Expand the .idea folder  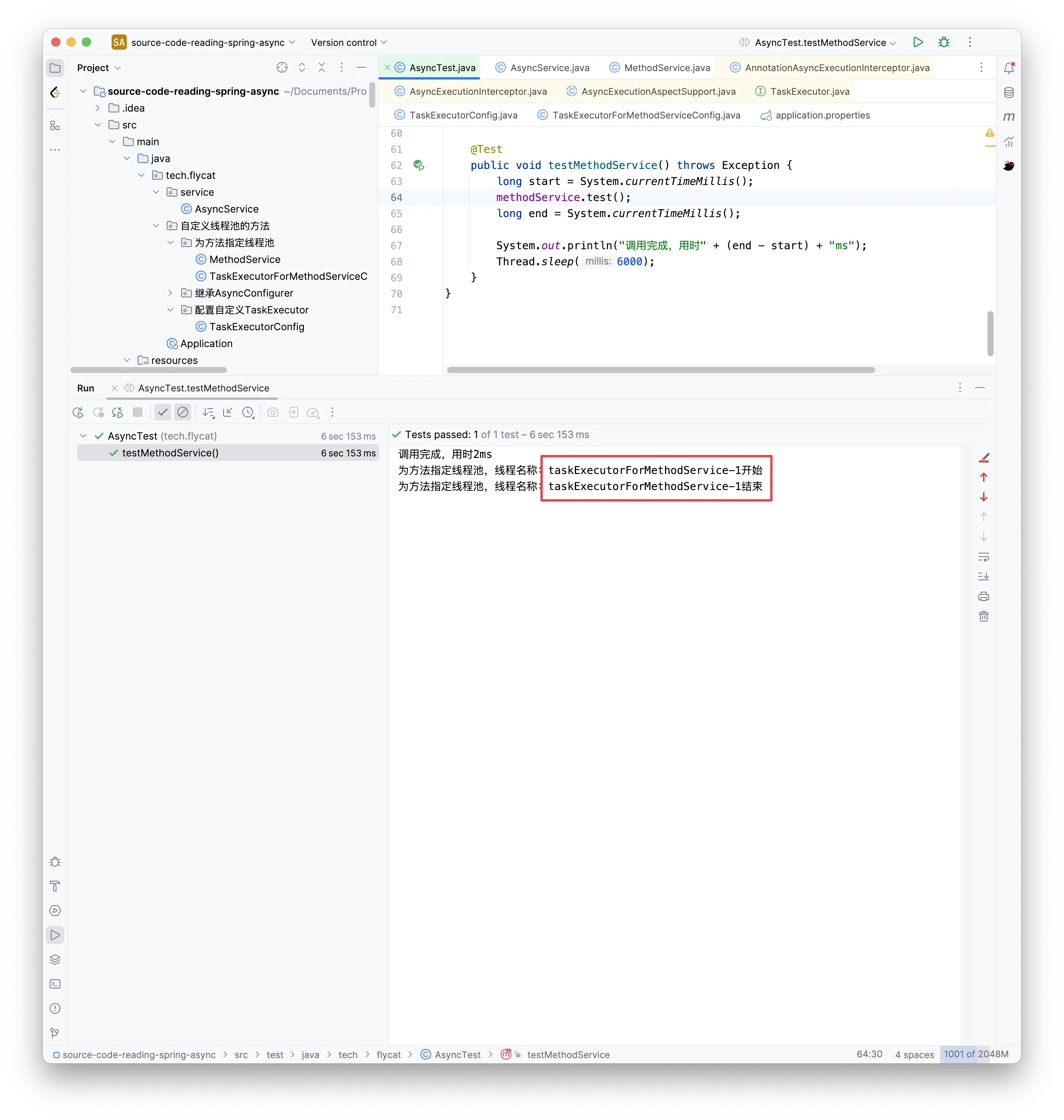(97, 108)
